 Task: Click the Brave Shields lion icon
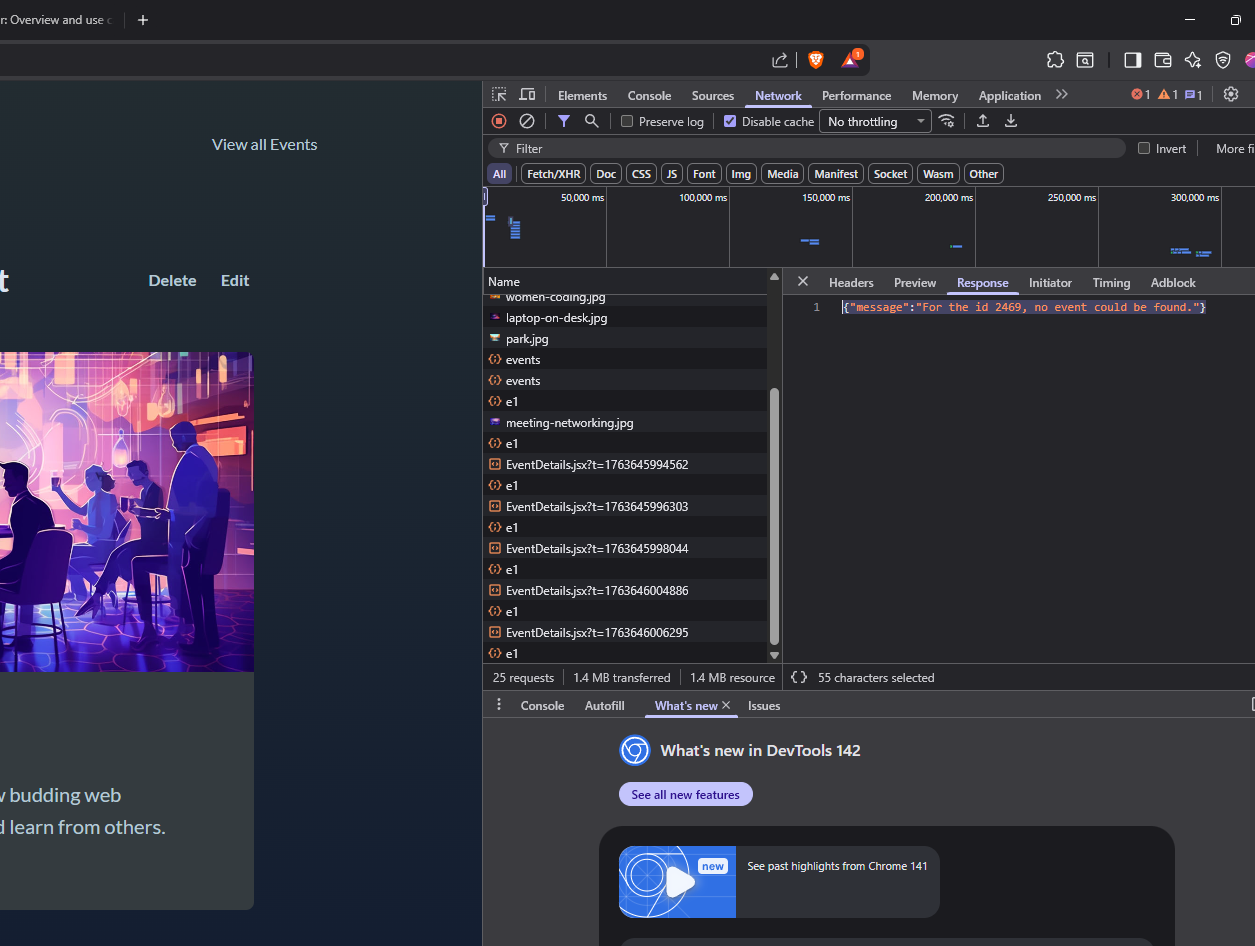point(816,60)
